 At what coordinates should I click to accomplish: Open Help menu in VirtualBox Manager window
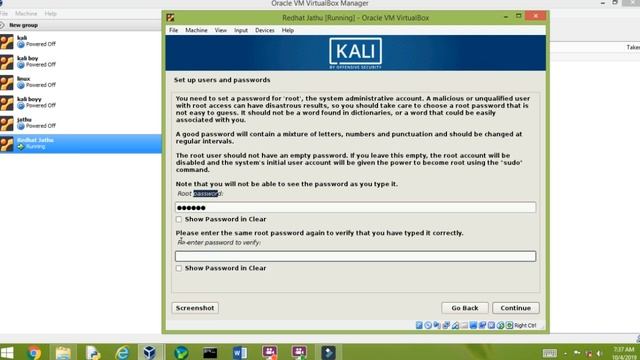click(51, 13)
